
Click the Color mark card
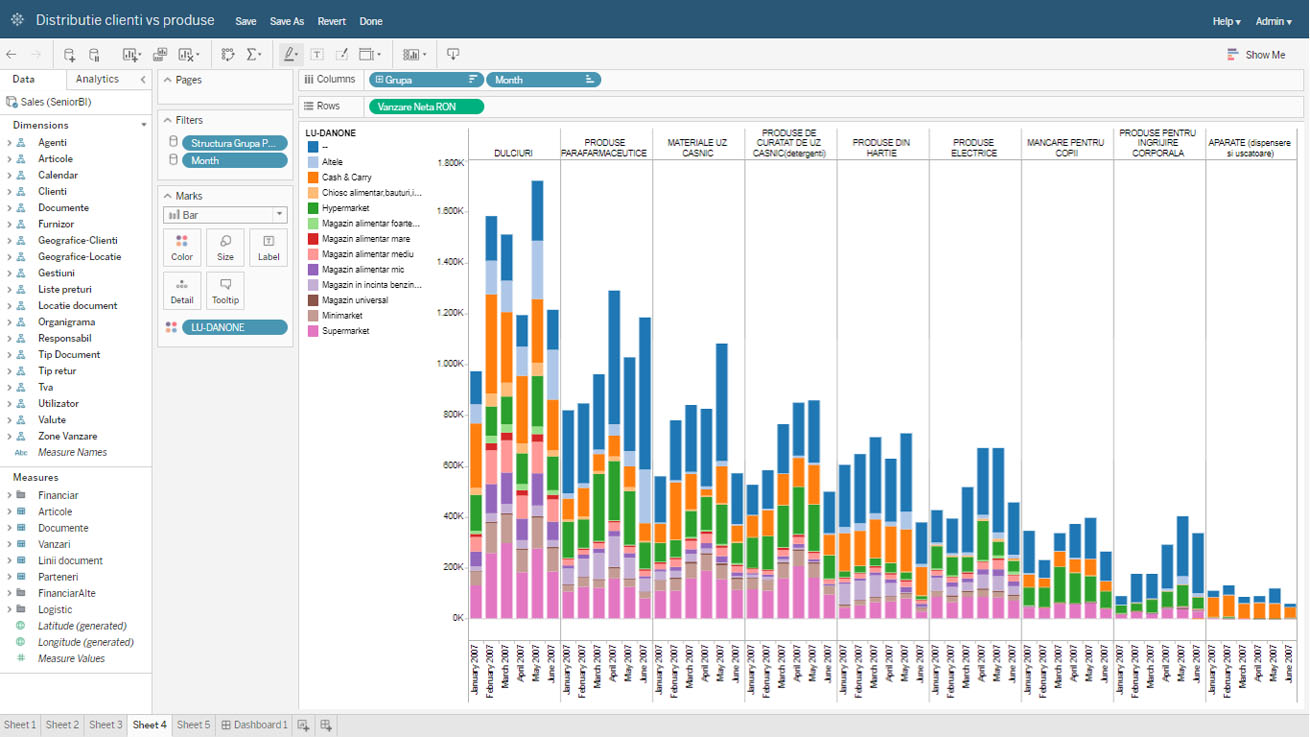[x=182, y=247]
